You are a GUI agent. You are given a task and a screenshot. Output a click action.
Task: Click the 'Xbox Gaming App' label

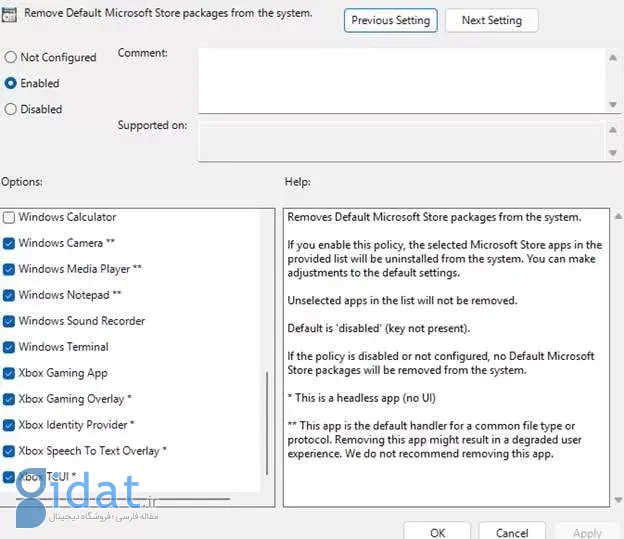point(63,373)
